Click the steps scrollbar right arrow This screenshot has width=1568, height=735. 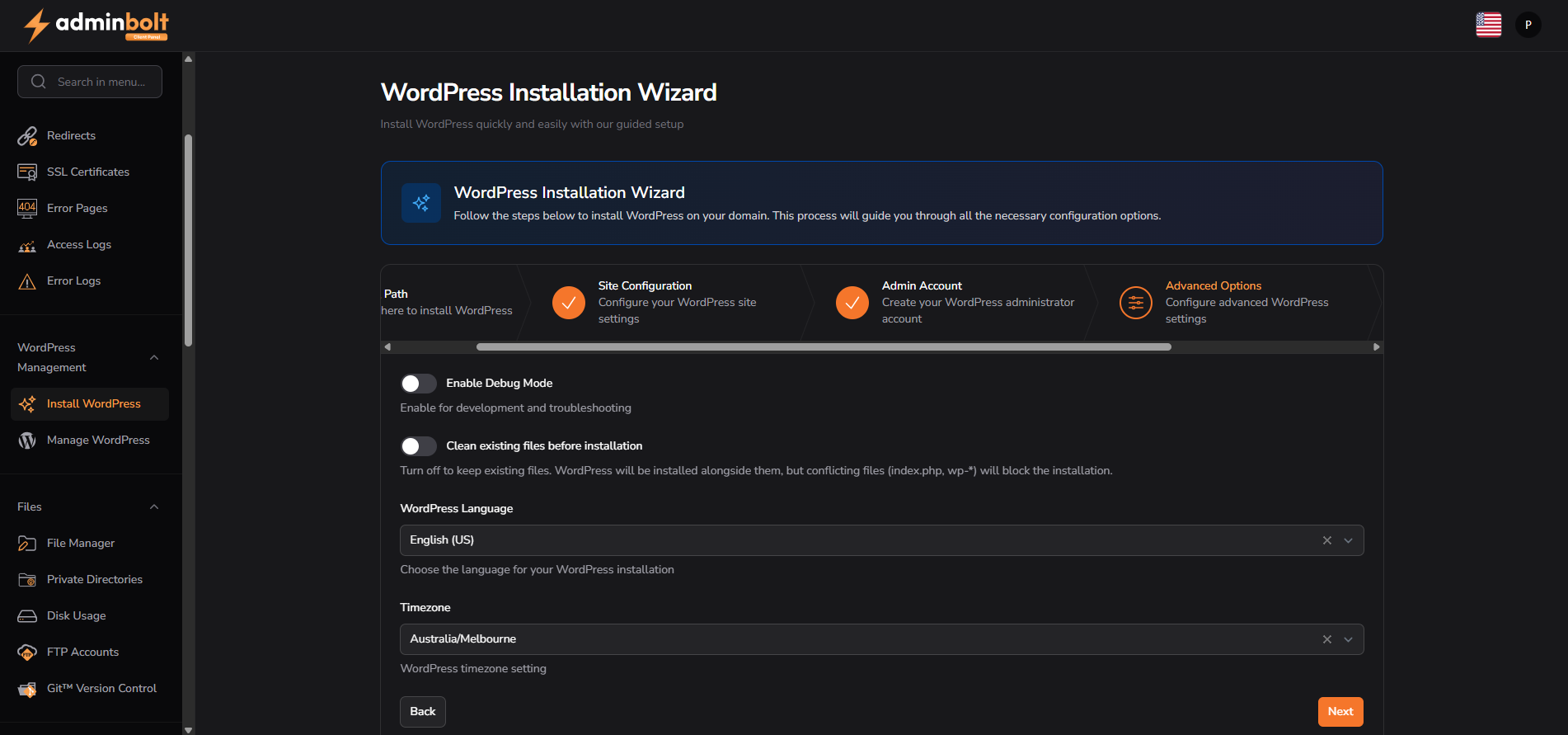point(1376,347)
